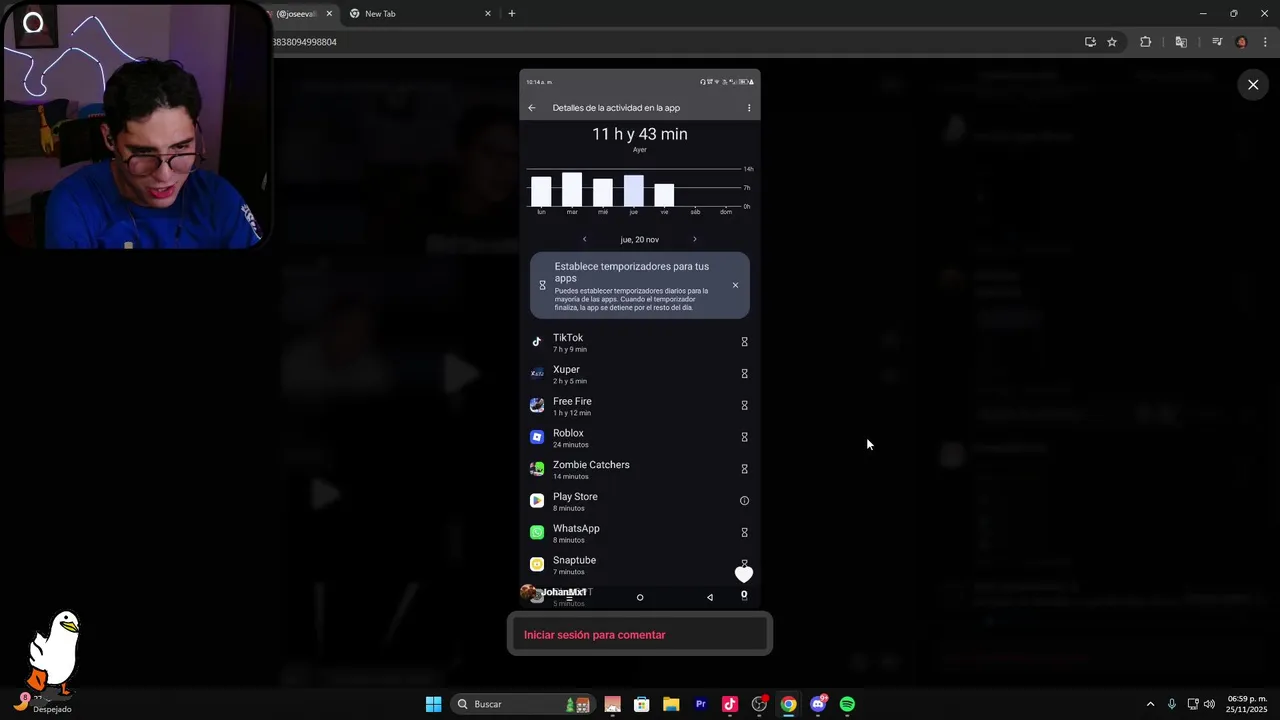Screen dimensions: 1280x720
Task: Click the Free Fire app icon
Action: point(537,405)
